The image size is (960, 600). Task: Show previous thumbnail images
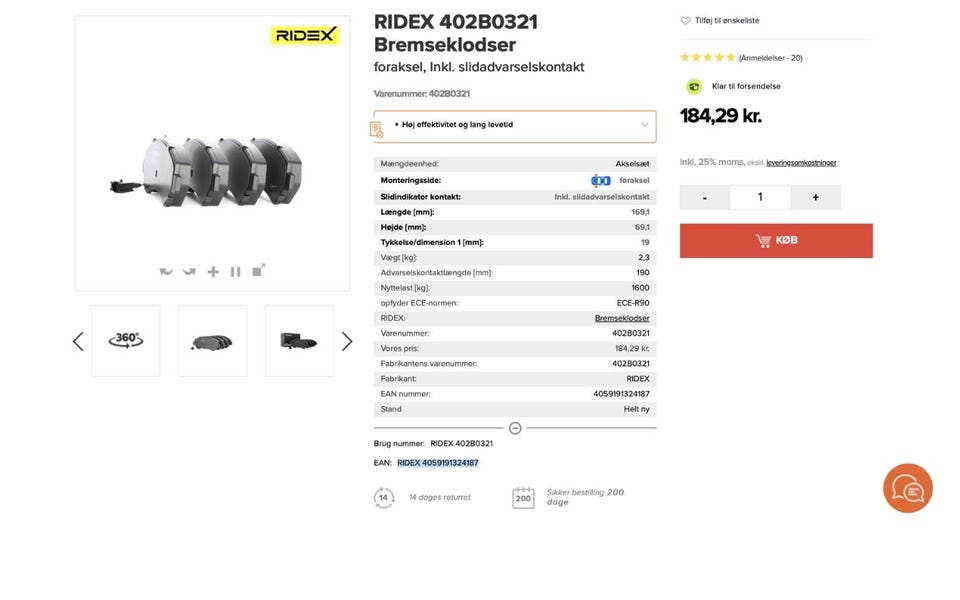click(78, 342)
